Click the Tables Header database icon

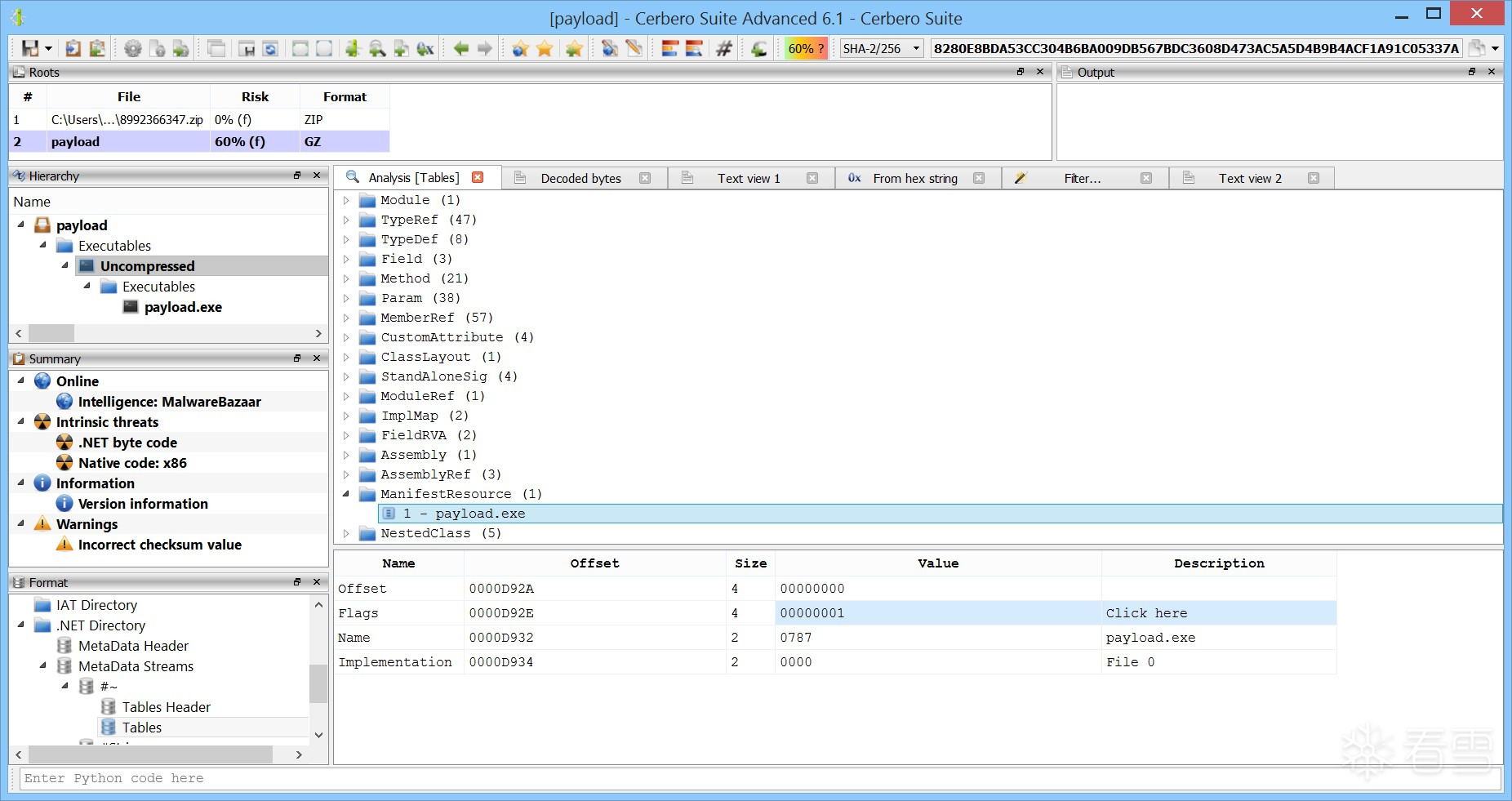(108, 707)
